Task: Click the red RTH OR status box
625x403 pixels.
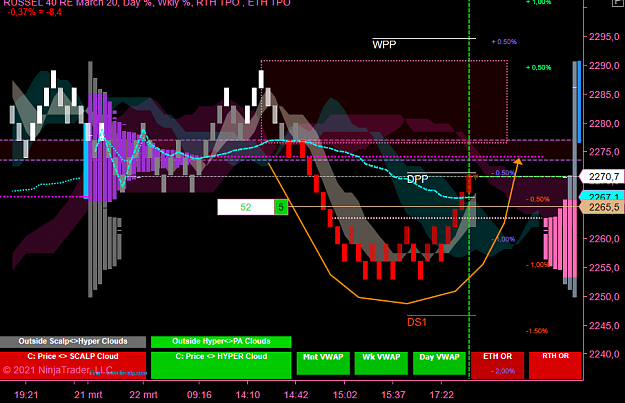Action: pos(555,365)
